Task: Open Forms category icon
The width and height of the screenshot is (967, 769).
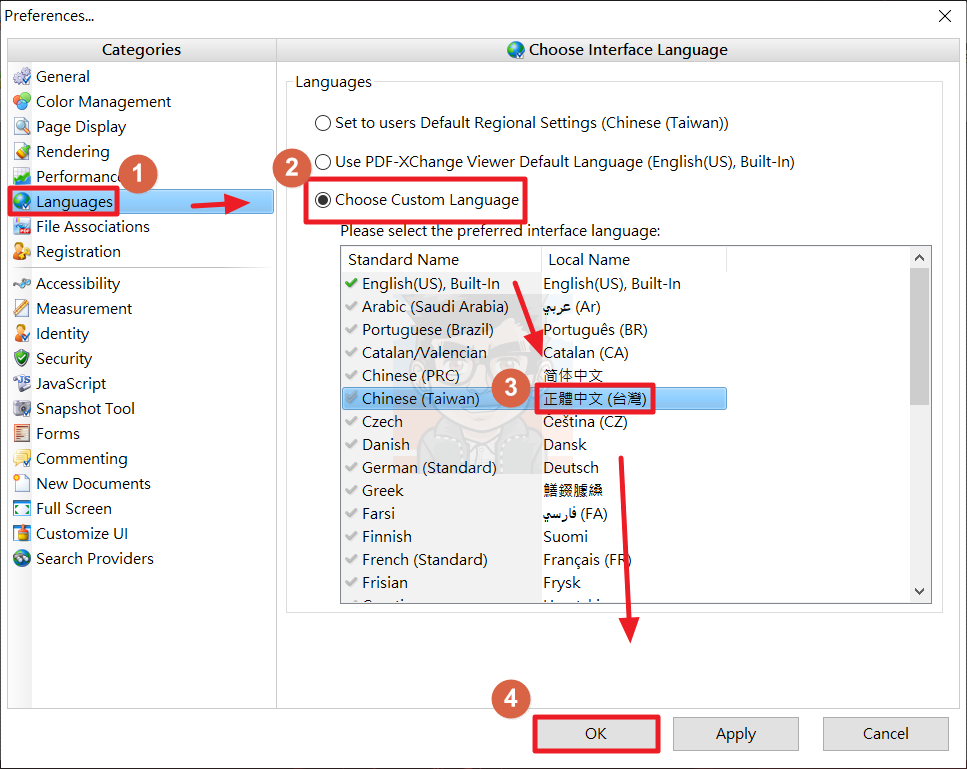Action: [x=22, y=434]
